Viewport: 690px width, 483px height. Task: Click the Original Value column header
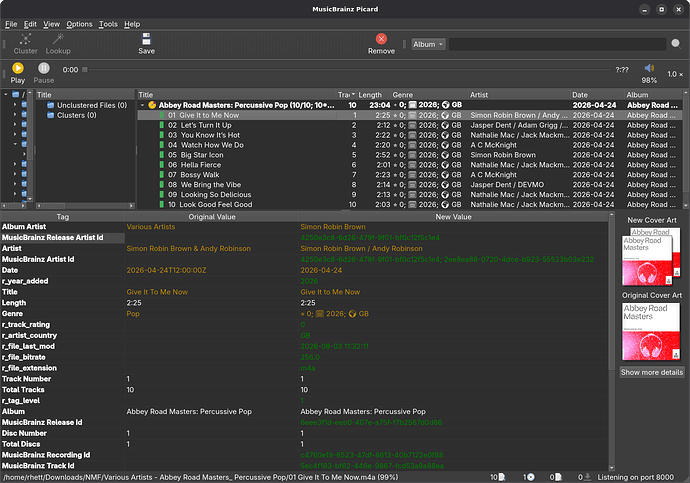tap(212, 217)
